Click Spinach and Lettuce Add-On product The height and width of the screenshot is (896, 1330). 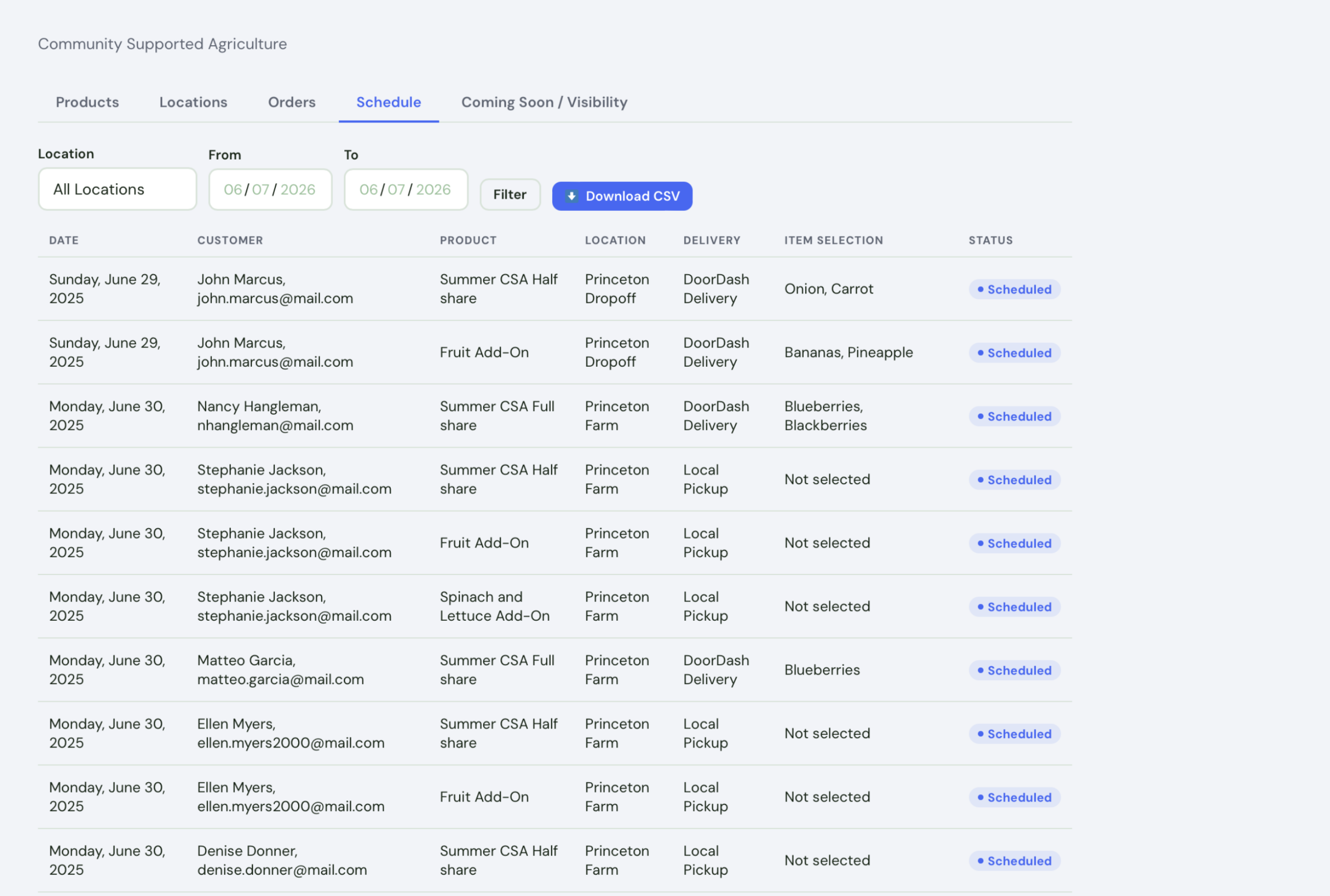[x=495, y=606]
